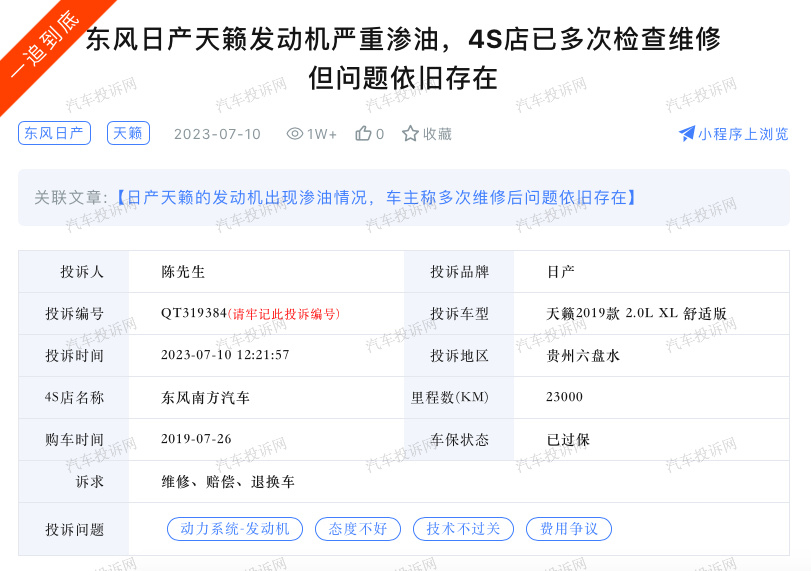This screenshot has height=571, width=811.
Task: Click the 投诉地区 column label
Action: pos(459,355)
